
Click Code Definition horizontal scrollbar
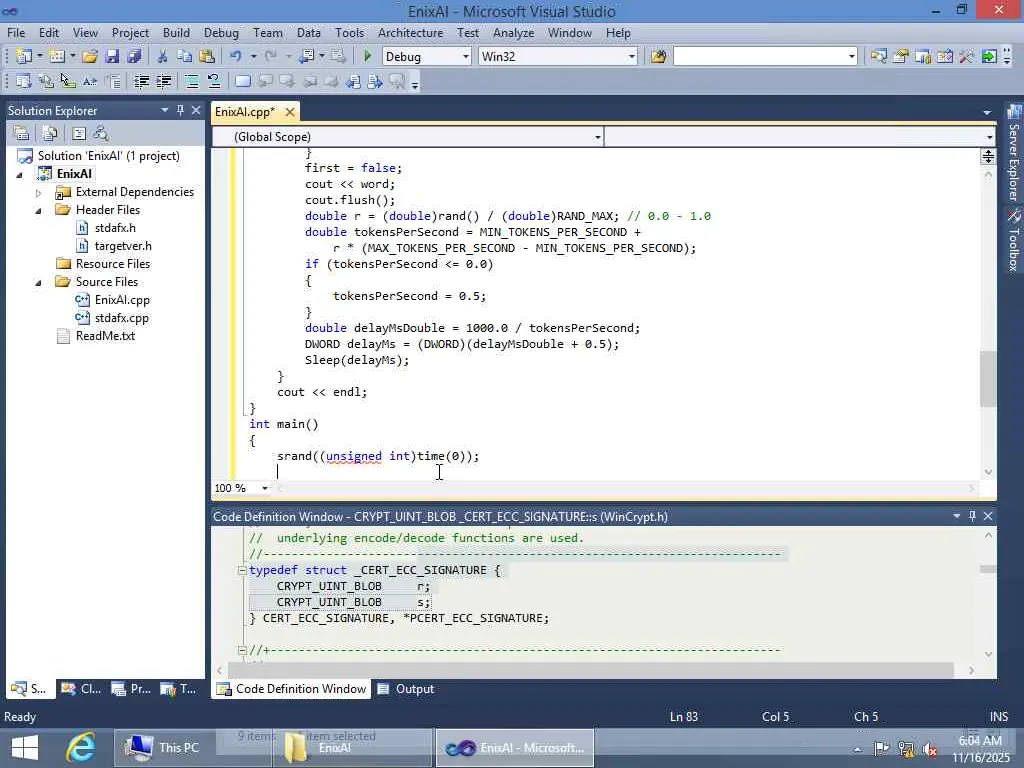591,670
